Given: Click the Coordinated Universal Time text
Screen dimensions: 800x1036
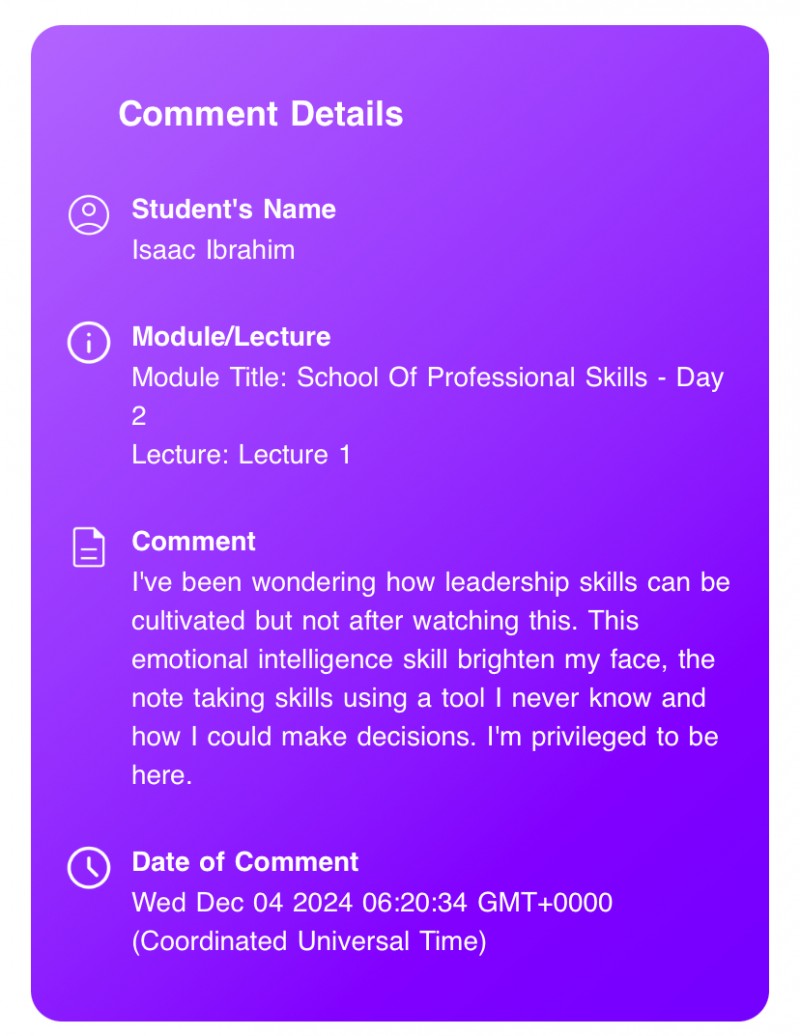Looking at the screenshot, I should [x=309, y=941].
